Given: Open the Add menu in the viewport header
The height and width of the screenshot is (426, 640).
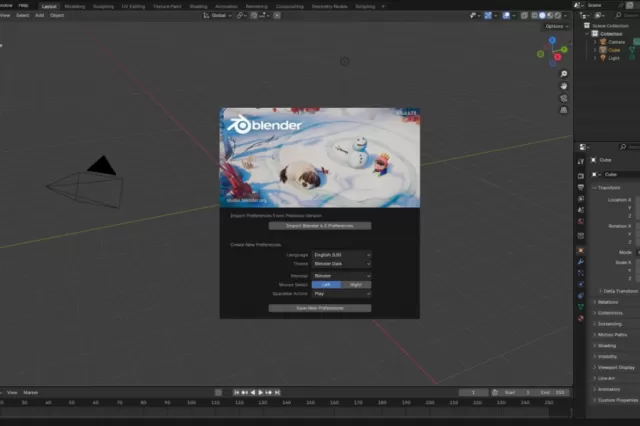Looking at the screenshot, I should tap(40, 16).
